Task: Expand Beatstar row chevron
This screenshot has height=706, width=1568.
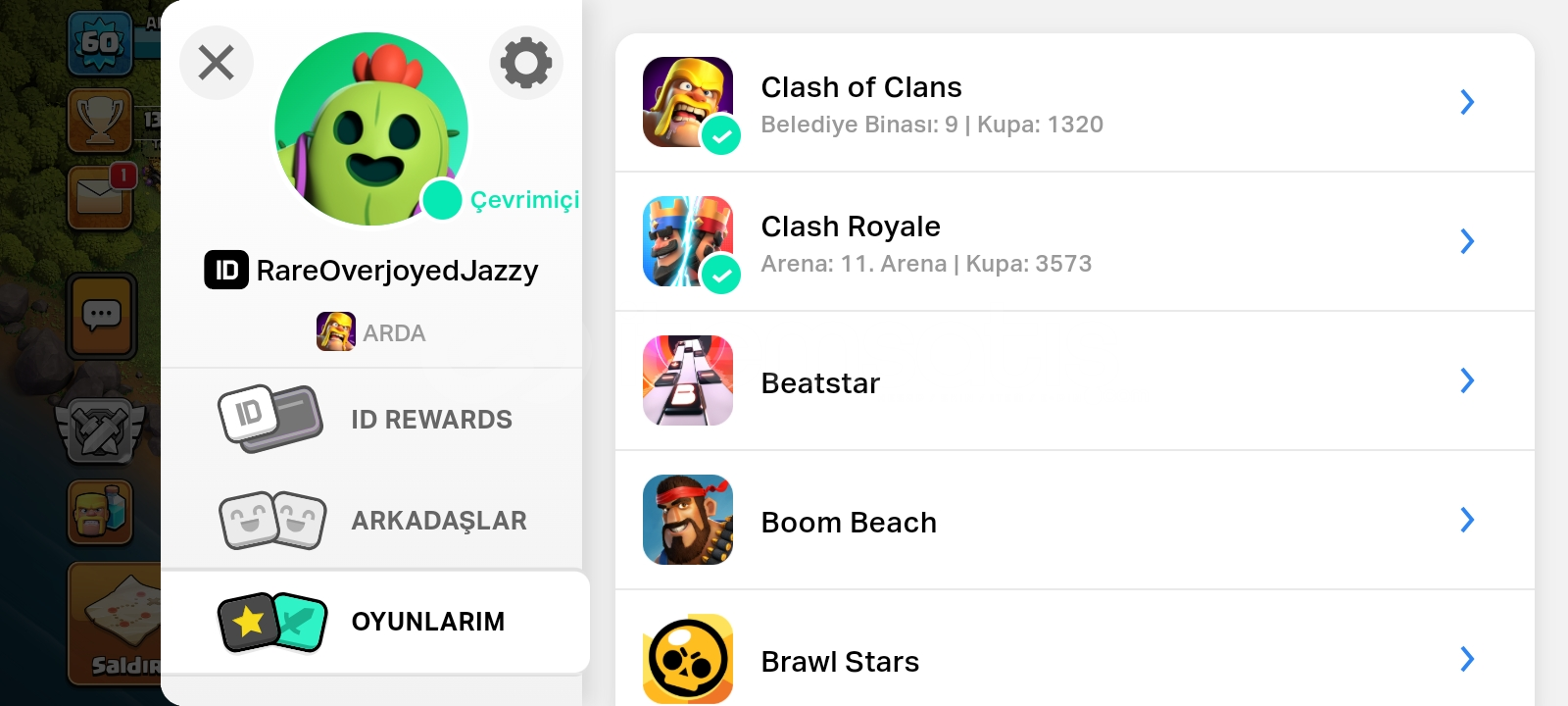Action: (1467, 380)
